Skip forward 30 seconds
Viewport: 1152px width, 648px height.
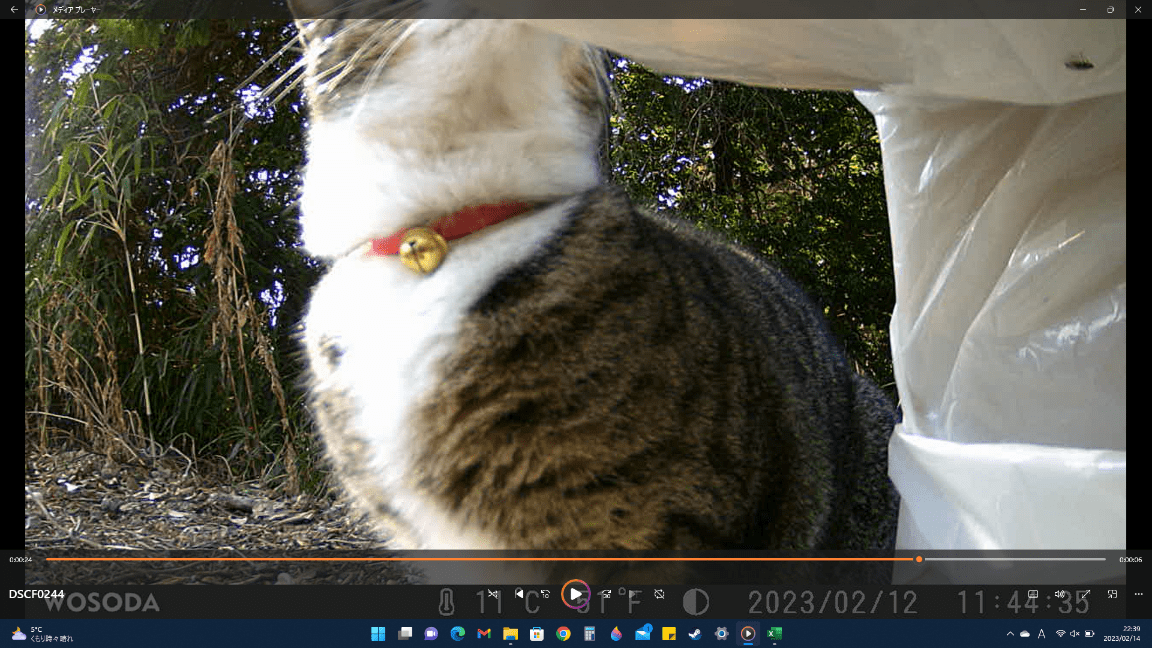[605, 594]
